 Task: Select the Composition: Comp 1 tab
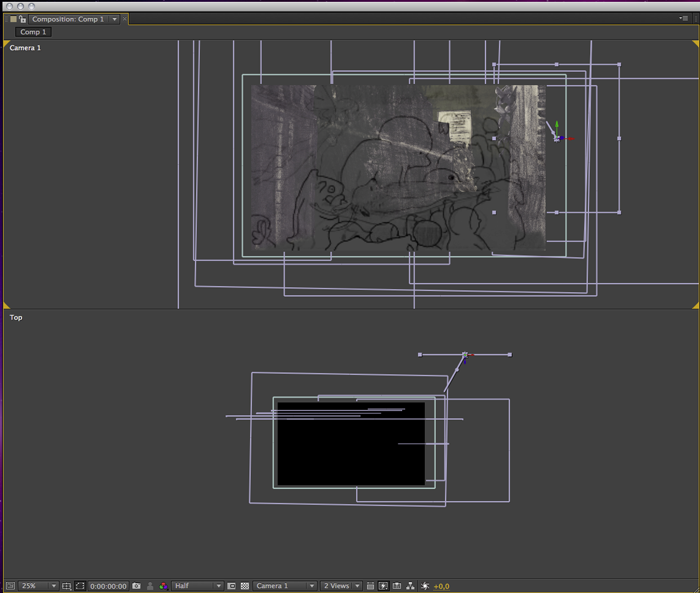[68, 19]
